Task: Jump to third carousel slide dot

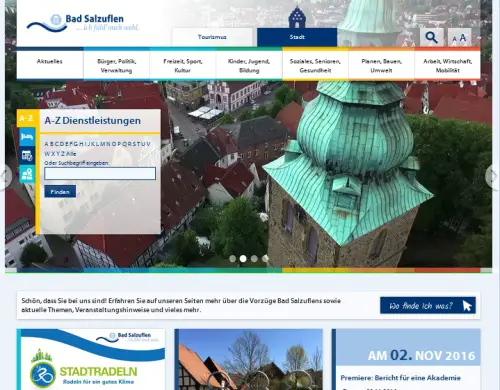Action: 254,258
